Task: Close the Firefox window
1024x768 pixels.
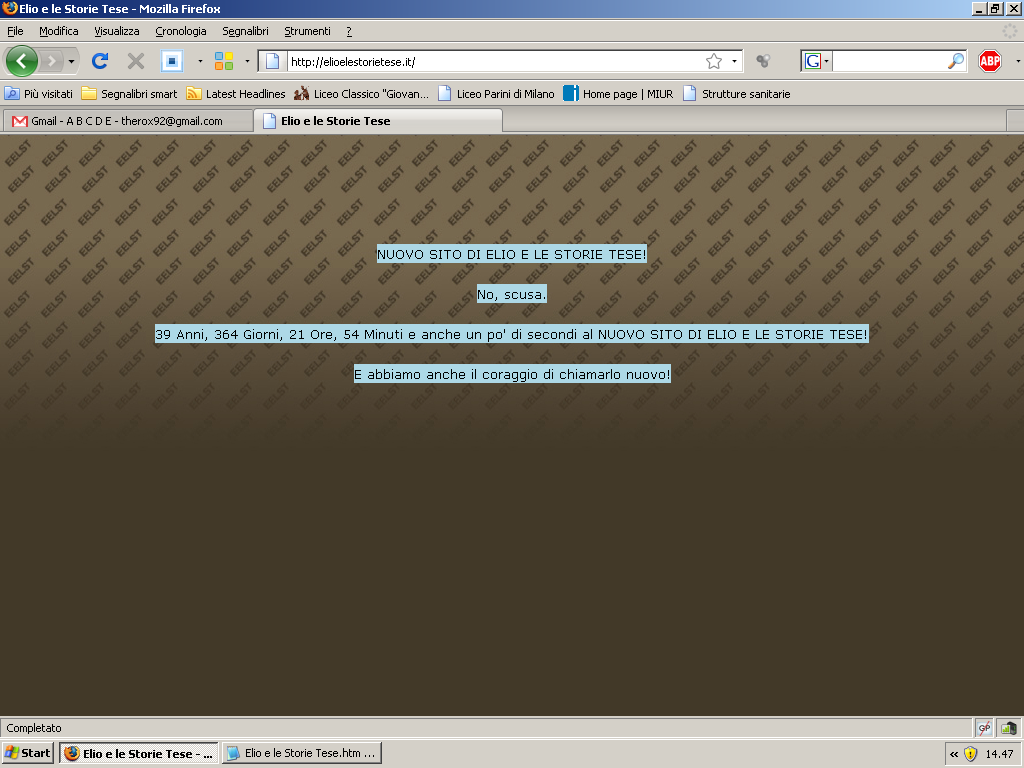Action: (x=1013, y=8)
